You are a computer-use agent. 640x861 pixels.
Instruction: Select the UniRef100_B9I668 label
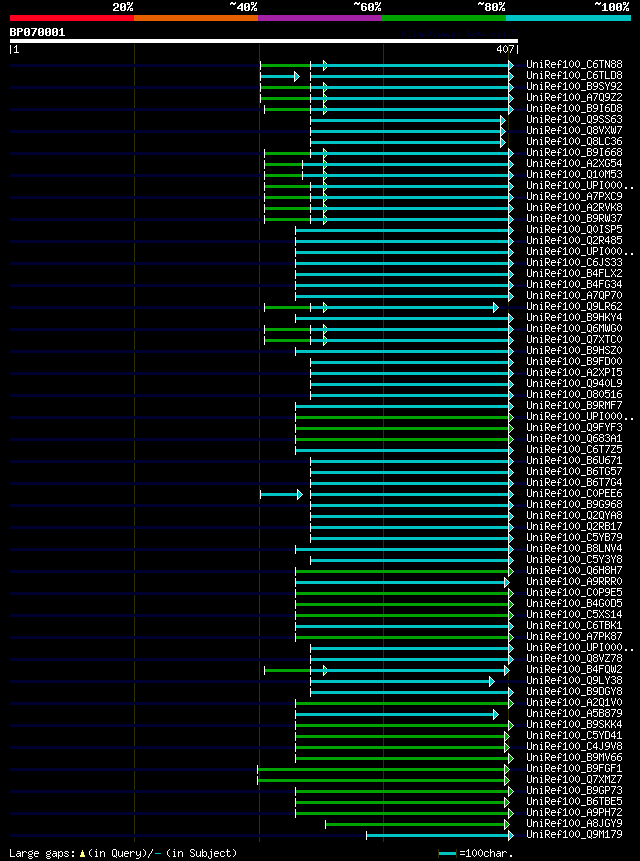tap(574, 152)
